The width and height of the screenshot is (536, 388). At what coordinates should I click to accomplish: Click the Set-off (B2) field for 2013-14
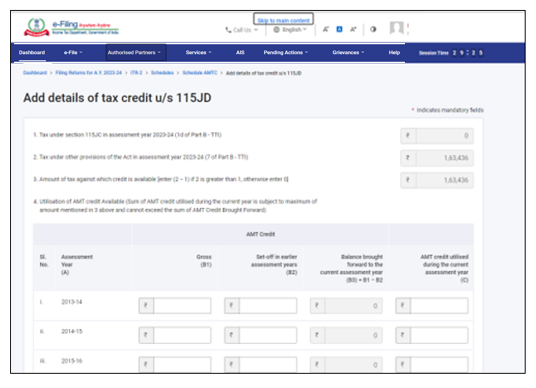(260, 306)
